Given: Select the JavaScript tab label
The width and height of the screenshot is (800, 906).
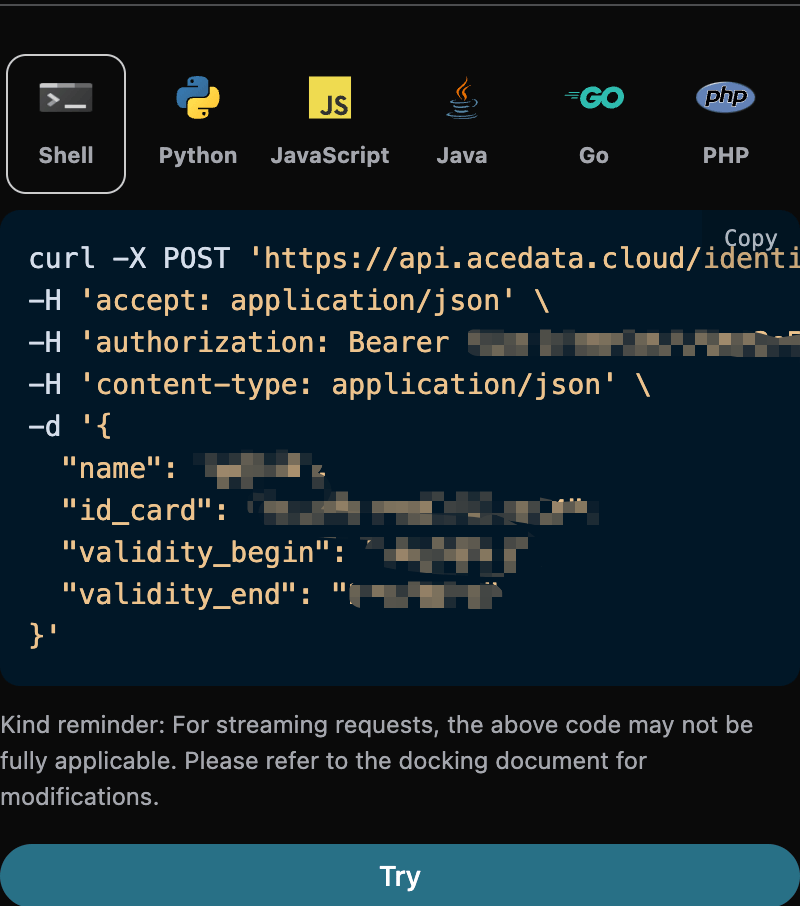Looking at the screenshot, I should pyautogui.click(x=330, y=156).
